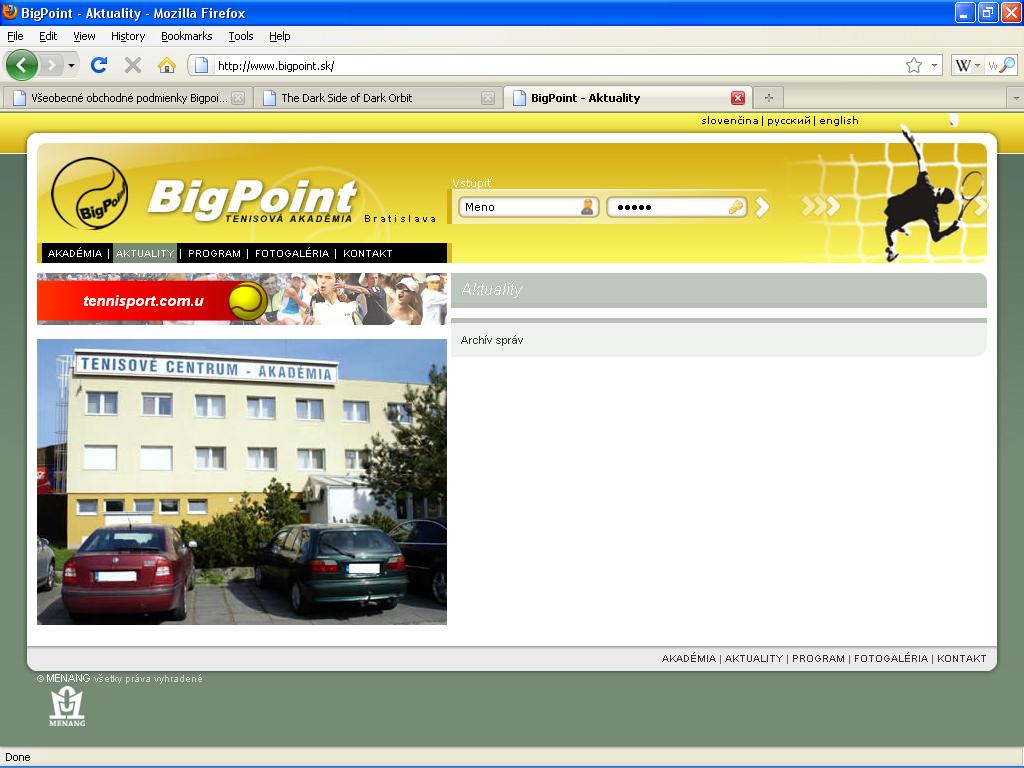The height and width of the screenshot is (768, 1024).
Task: Go to FOTOGALÉRIA in the top navigation bar
Action: 291,254
